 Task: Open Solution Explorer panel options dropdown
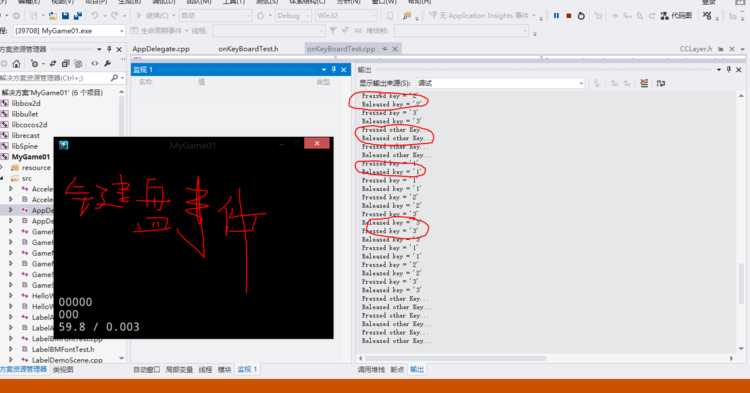click(x=99, y=49)
